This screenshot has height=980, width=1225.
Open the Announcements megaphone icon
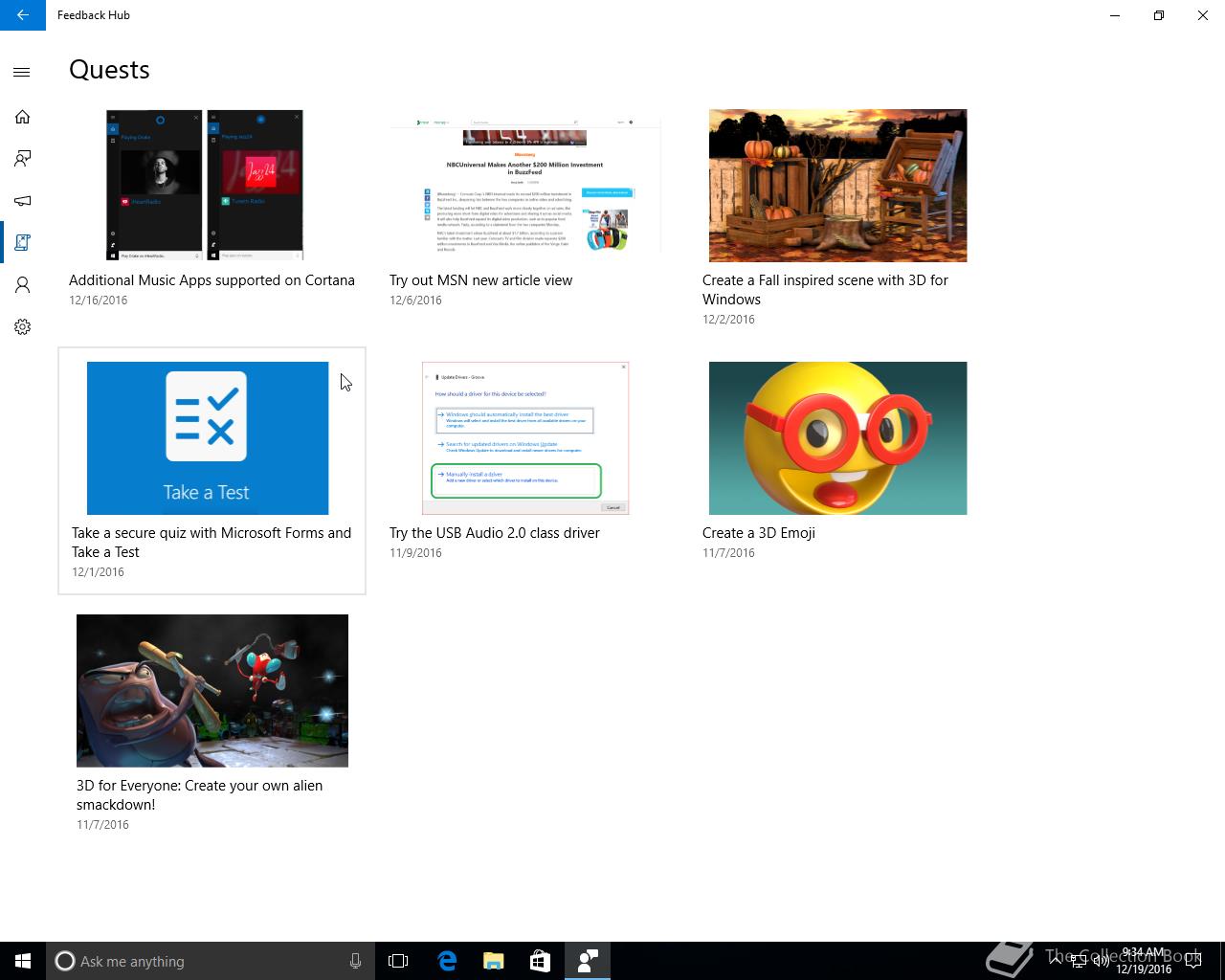click(x=22, y=201)
